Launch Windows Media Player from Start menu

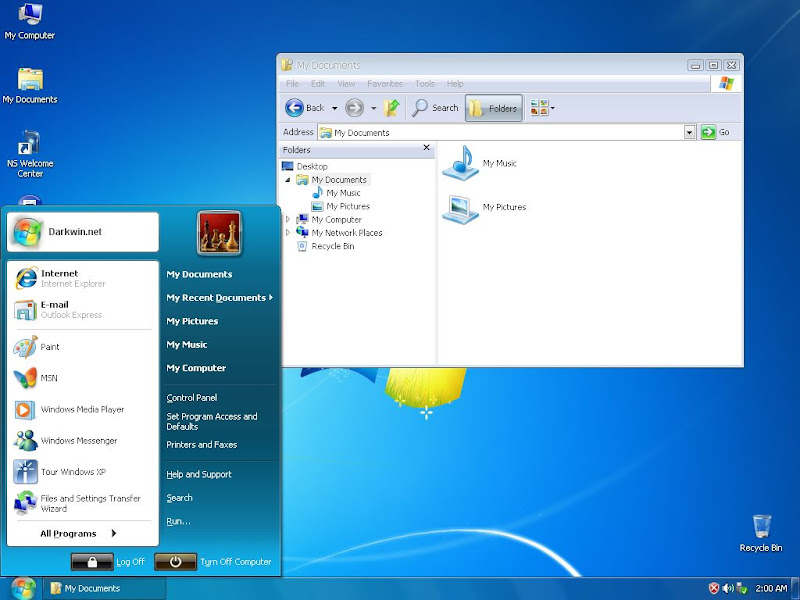click(82, 410)
